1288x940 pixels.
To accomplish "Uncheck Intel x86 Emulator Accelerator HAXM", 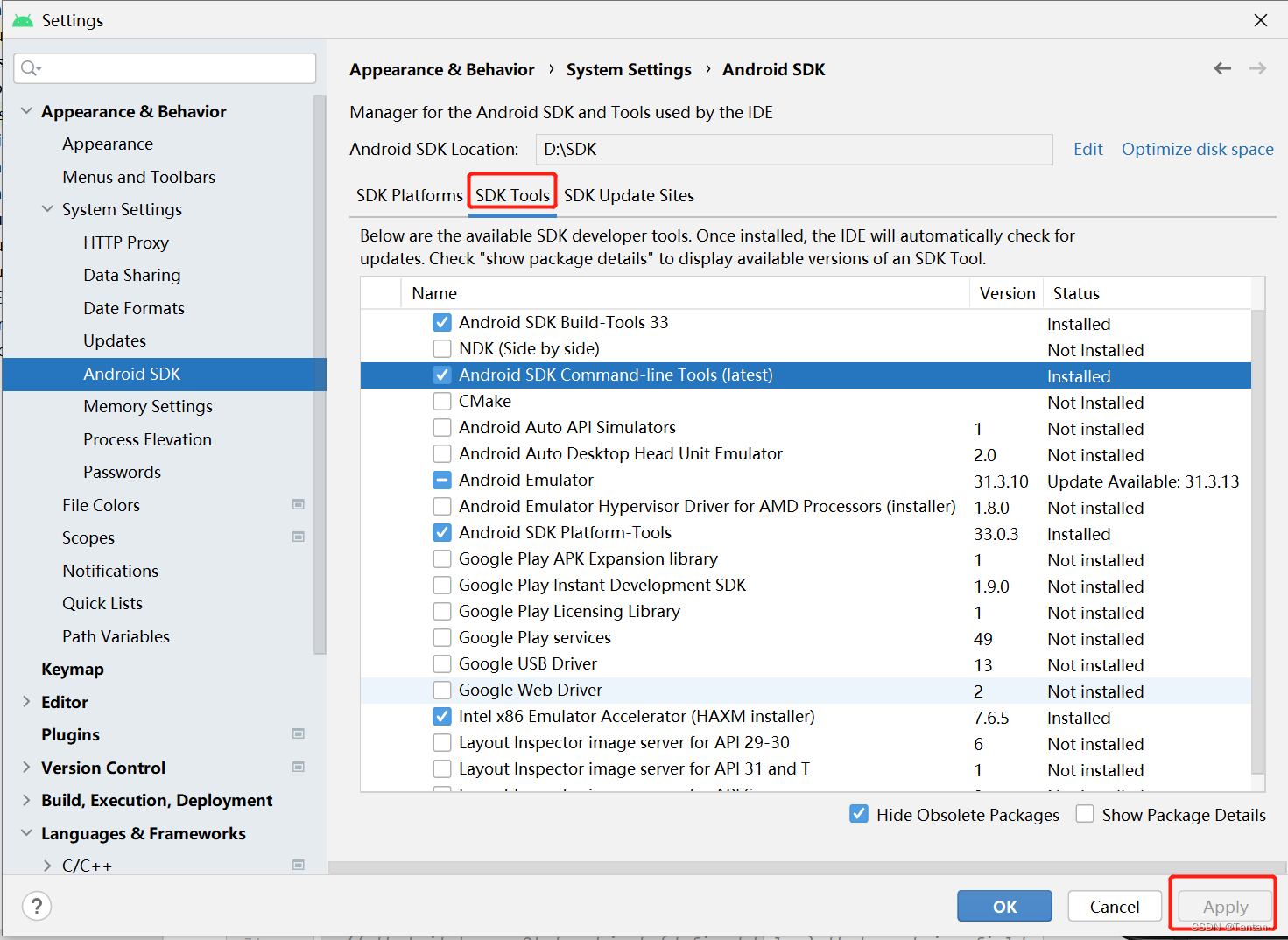I will [442, 716].
